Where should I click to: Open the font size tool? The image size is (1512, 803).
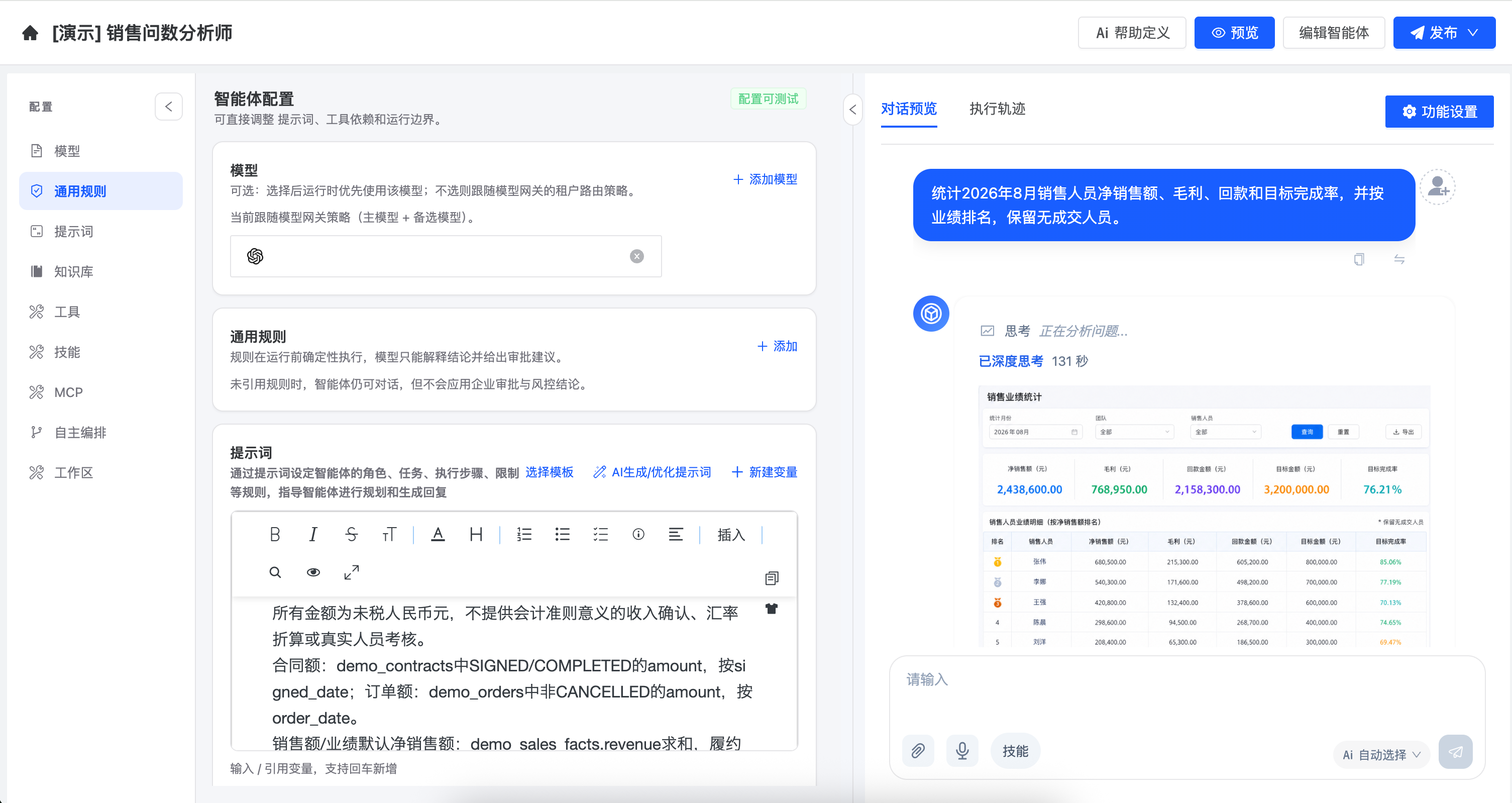click(x=389, y=534)
